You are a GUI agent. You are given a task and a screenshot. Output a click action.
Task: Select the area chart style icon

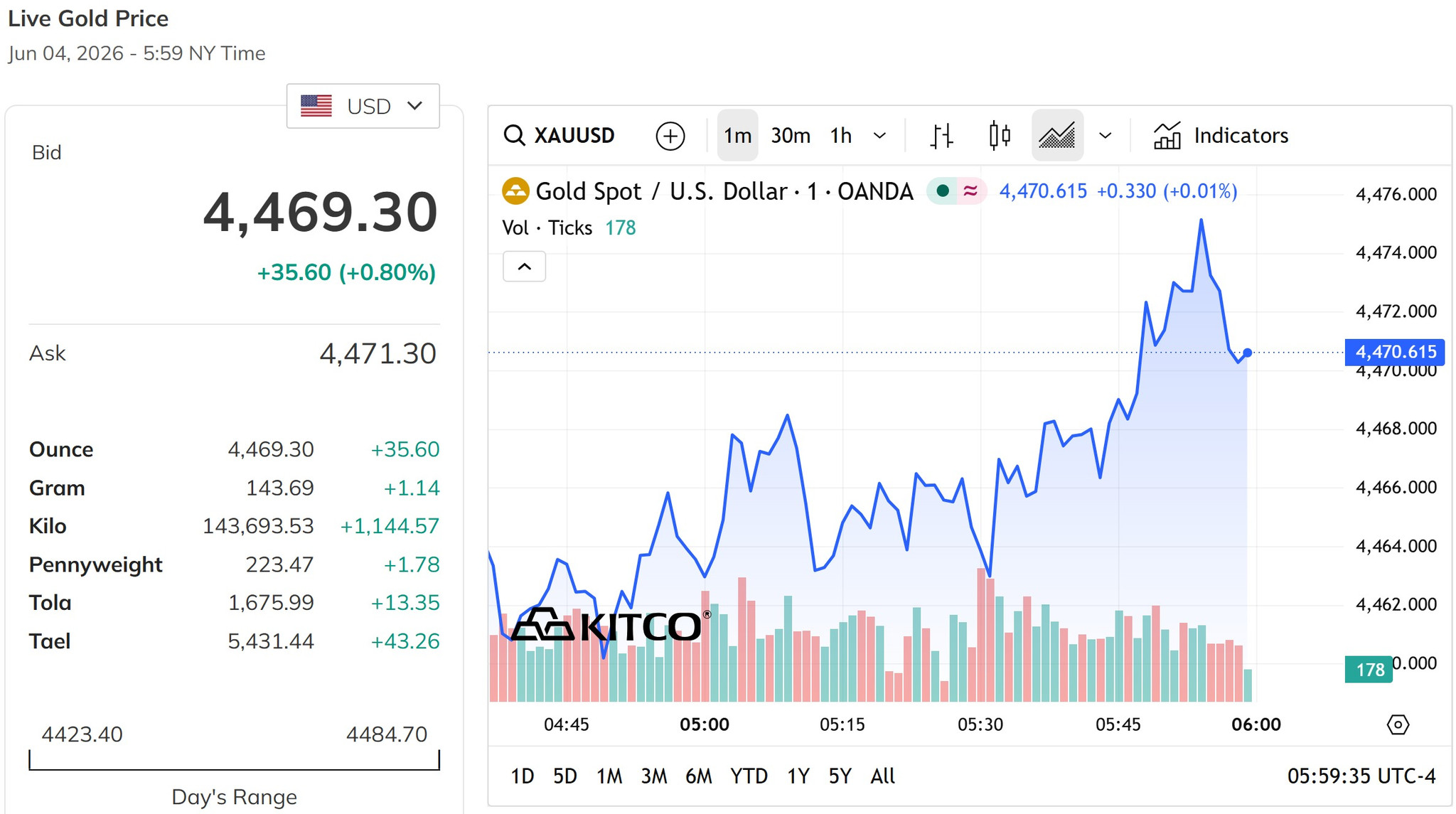tap(1057, 135)
